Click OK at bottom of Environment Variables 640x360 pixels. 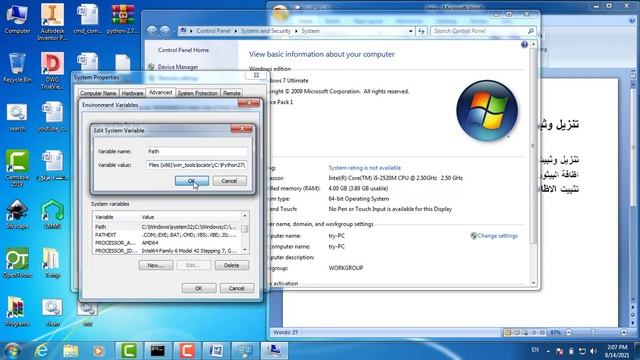click(199, 288)
